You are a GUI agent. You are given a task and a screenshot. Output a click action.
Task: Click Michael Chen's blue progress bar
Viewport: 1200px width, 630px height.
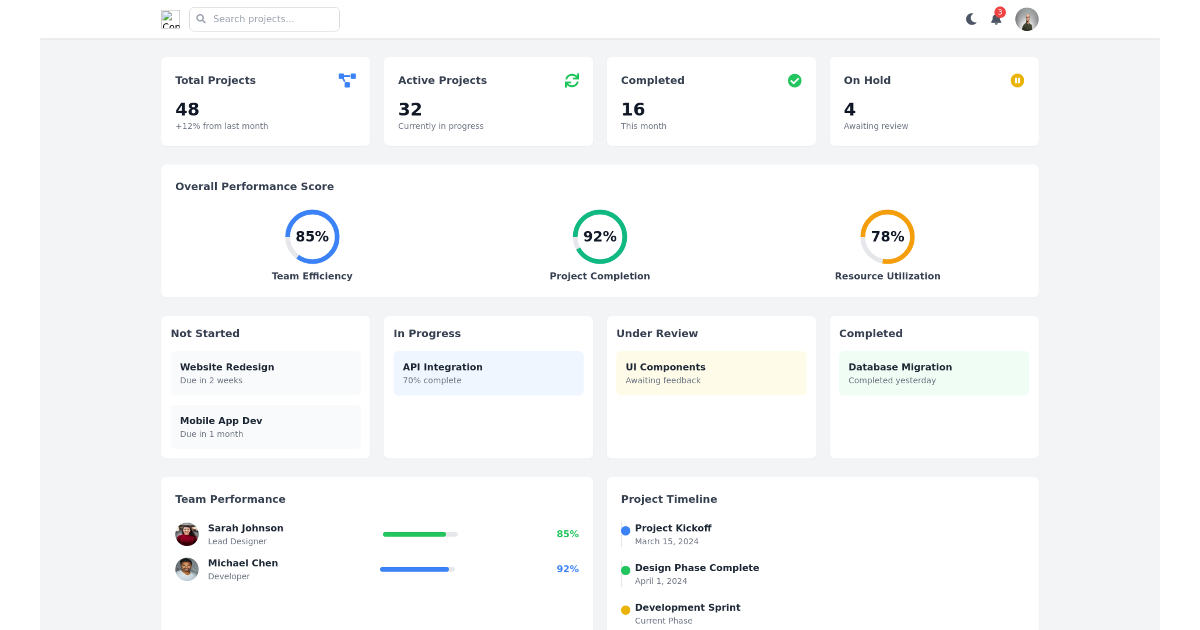tap(415, 569)
